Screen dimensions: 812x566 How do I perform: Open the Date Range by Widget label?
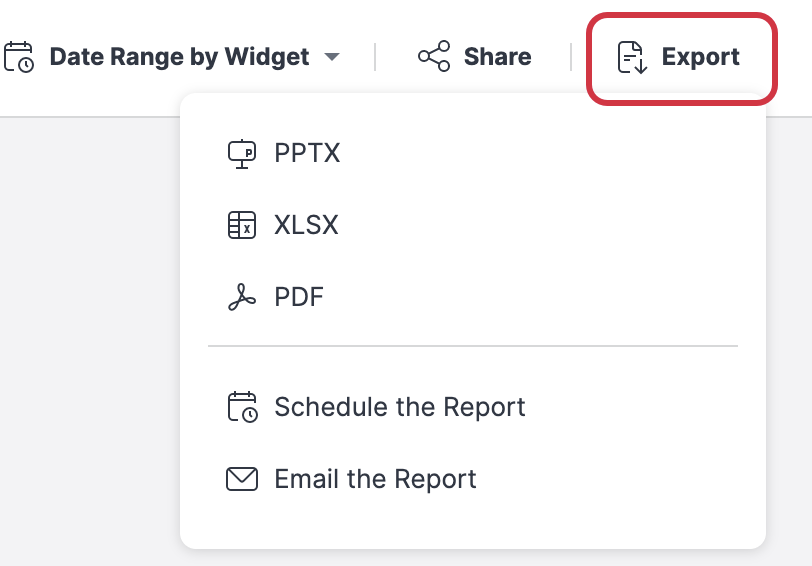tap(179, 57)
